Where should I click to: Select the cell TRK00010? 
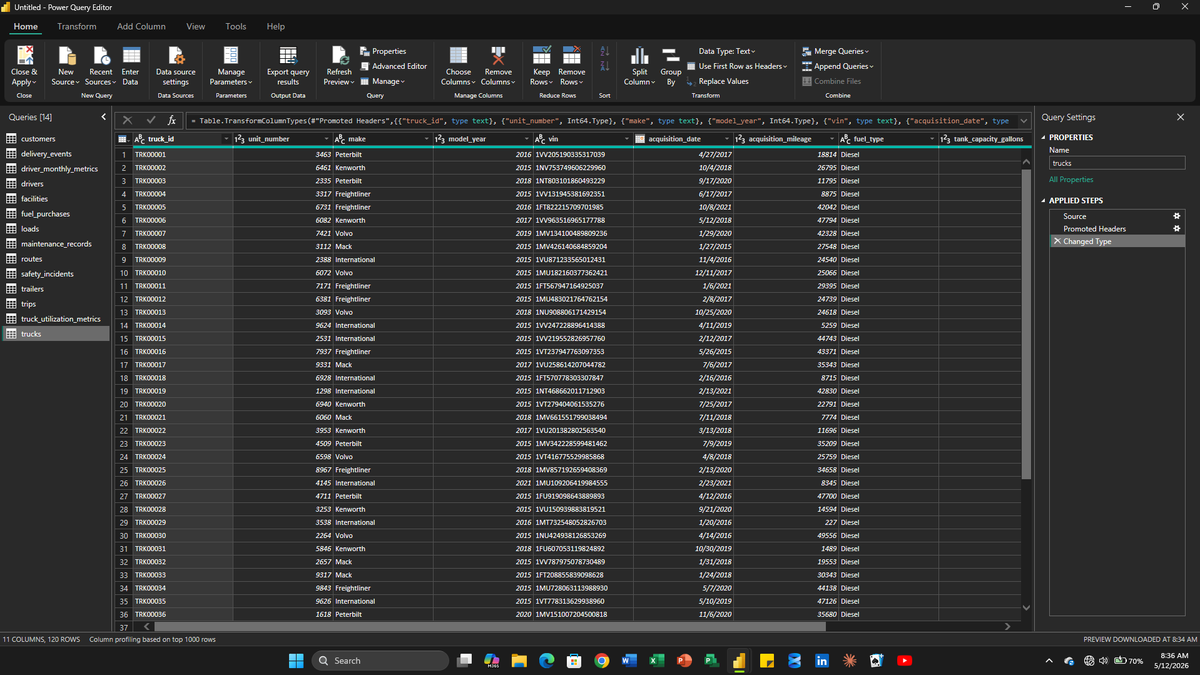[182, 272]
